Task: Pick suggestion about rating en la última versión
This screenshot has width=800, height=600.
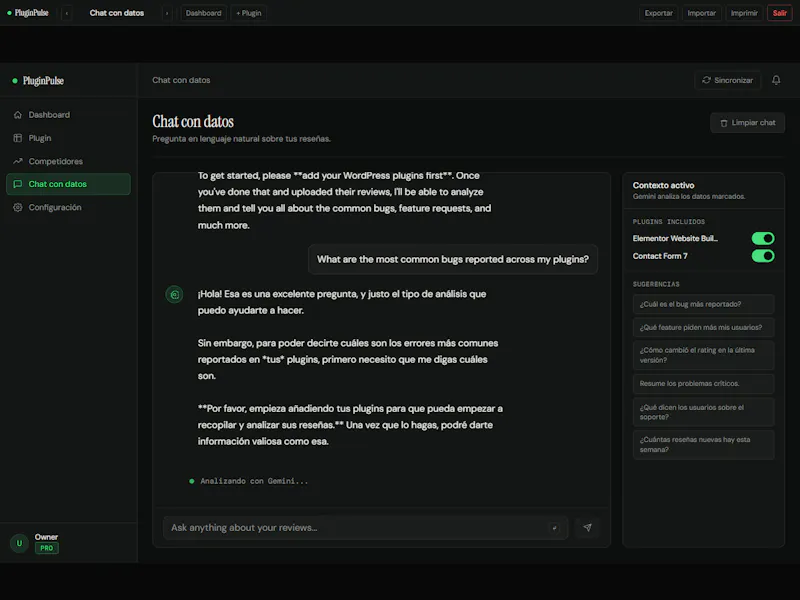Action: click(x=704, y=355)
